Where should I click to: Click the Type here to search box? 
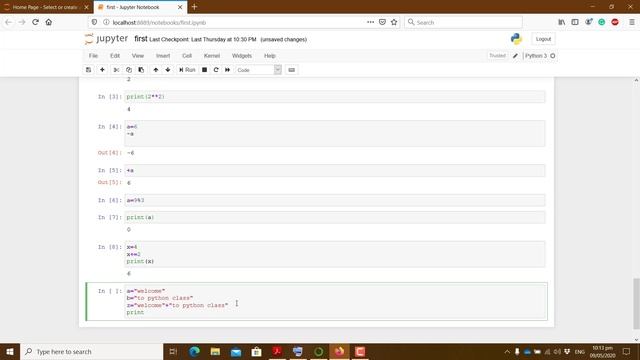point(91,351)
